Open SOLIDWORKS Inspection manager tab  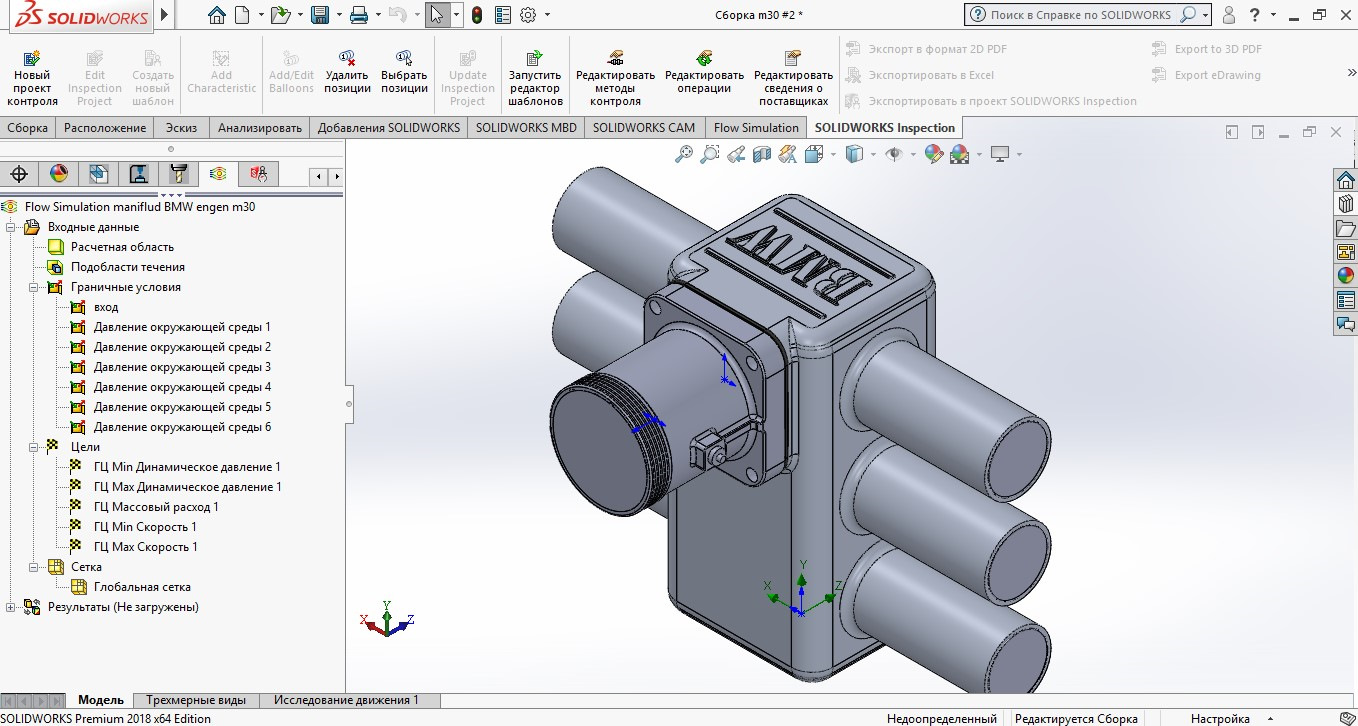(x=258, y=174)
